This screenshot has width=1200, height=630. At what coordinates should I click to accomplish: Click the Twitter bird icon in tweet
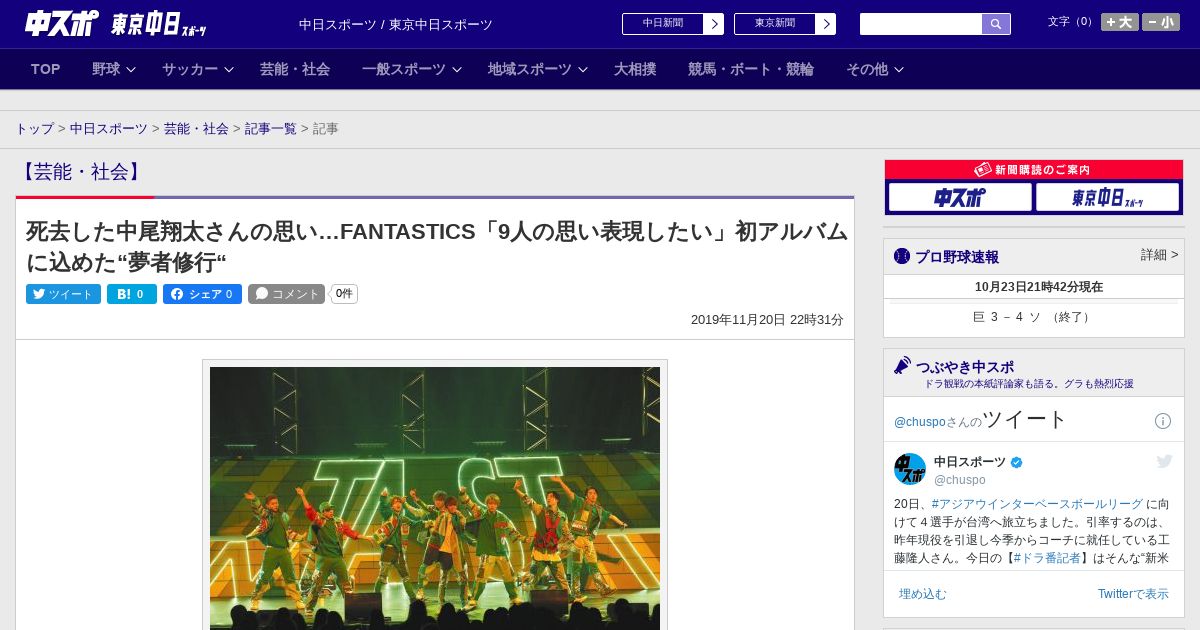[x=1164, y=461]
